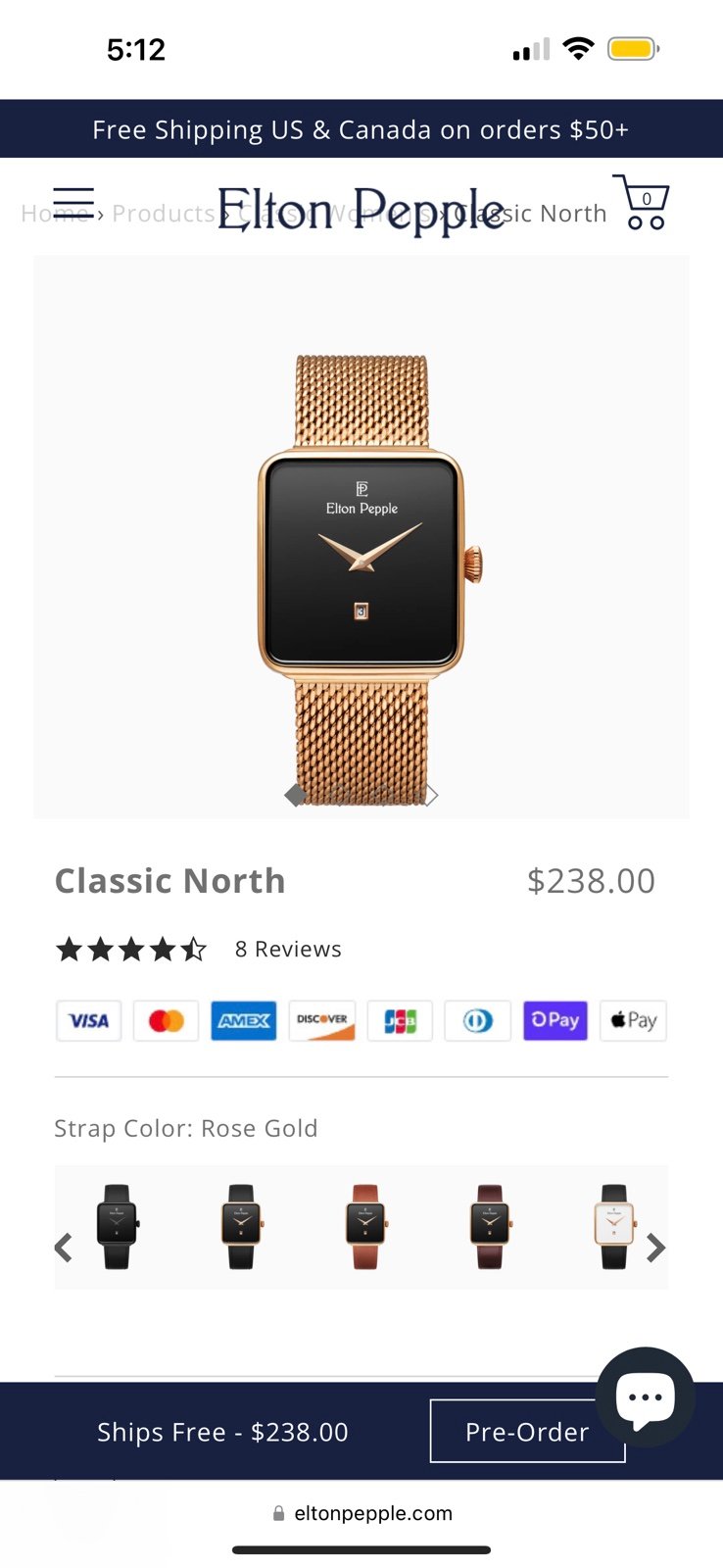This screenshot has width=723, height=1568.
Task: Select the all-black strap watch option
Action: pyautogui.click(x=118, y=1227)
